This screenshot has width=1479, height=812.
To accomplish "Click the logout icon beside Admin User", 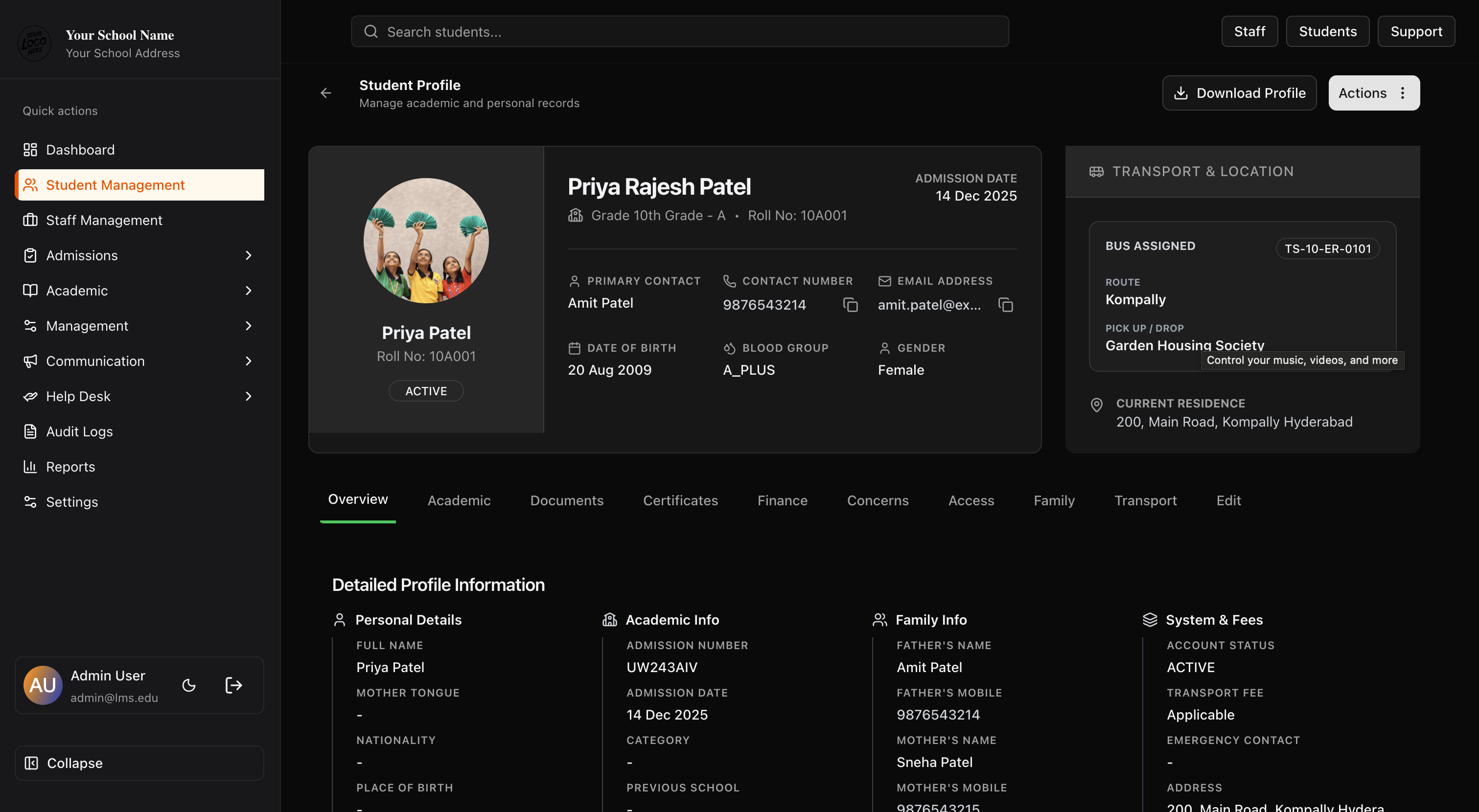I will tap(233, 685).
